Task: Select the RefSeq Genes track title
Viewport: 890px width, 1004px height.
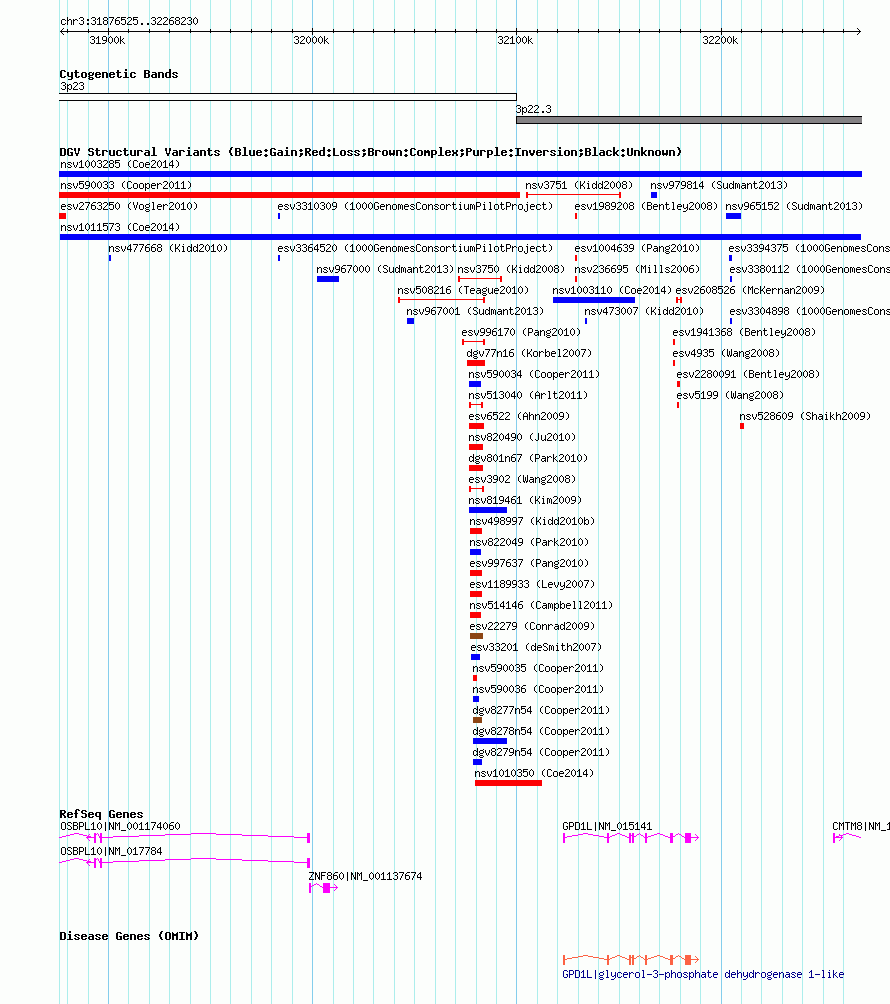Action: point(101,814)
